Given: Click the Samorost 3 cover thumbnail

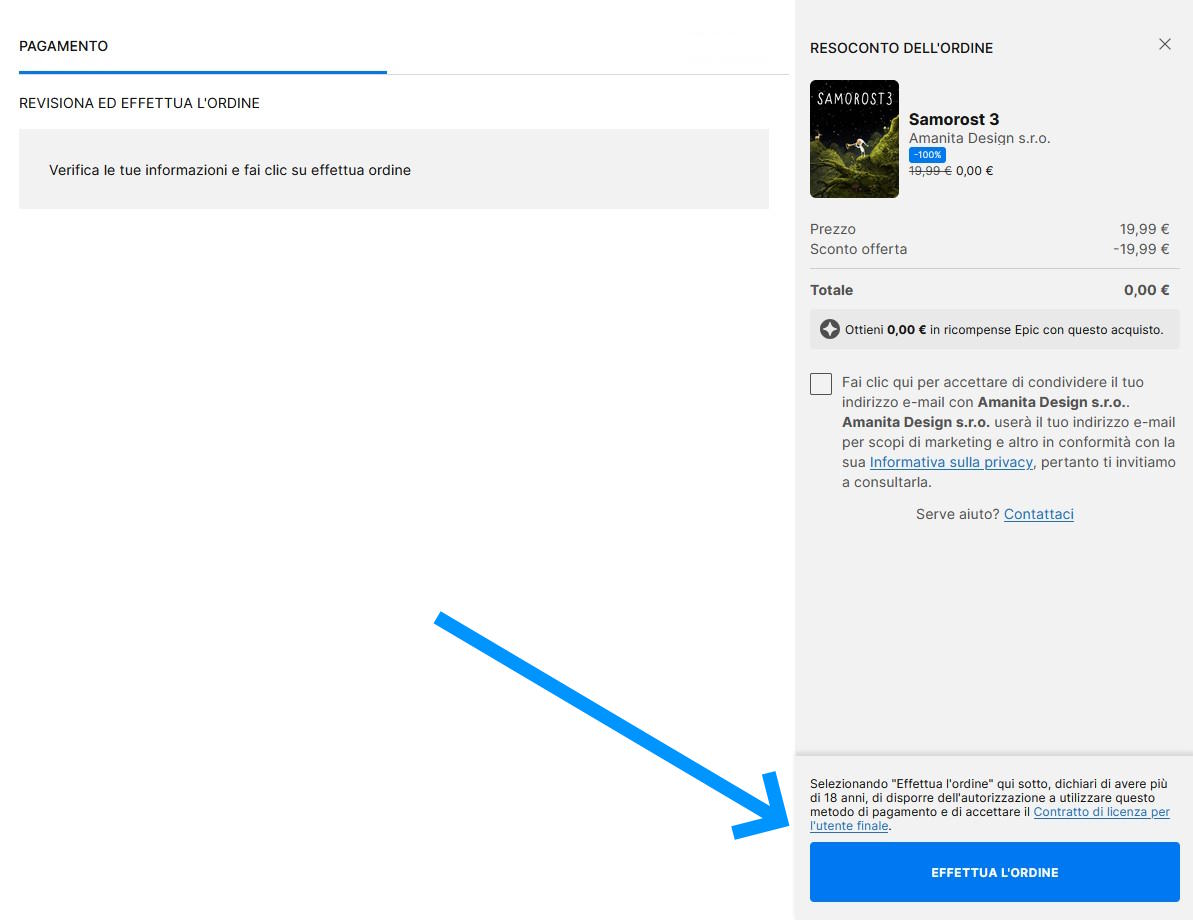Looking at the screenshot, I should [854, 139].
